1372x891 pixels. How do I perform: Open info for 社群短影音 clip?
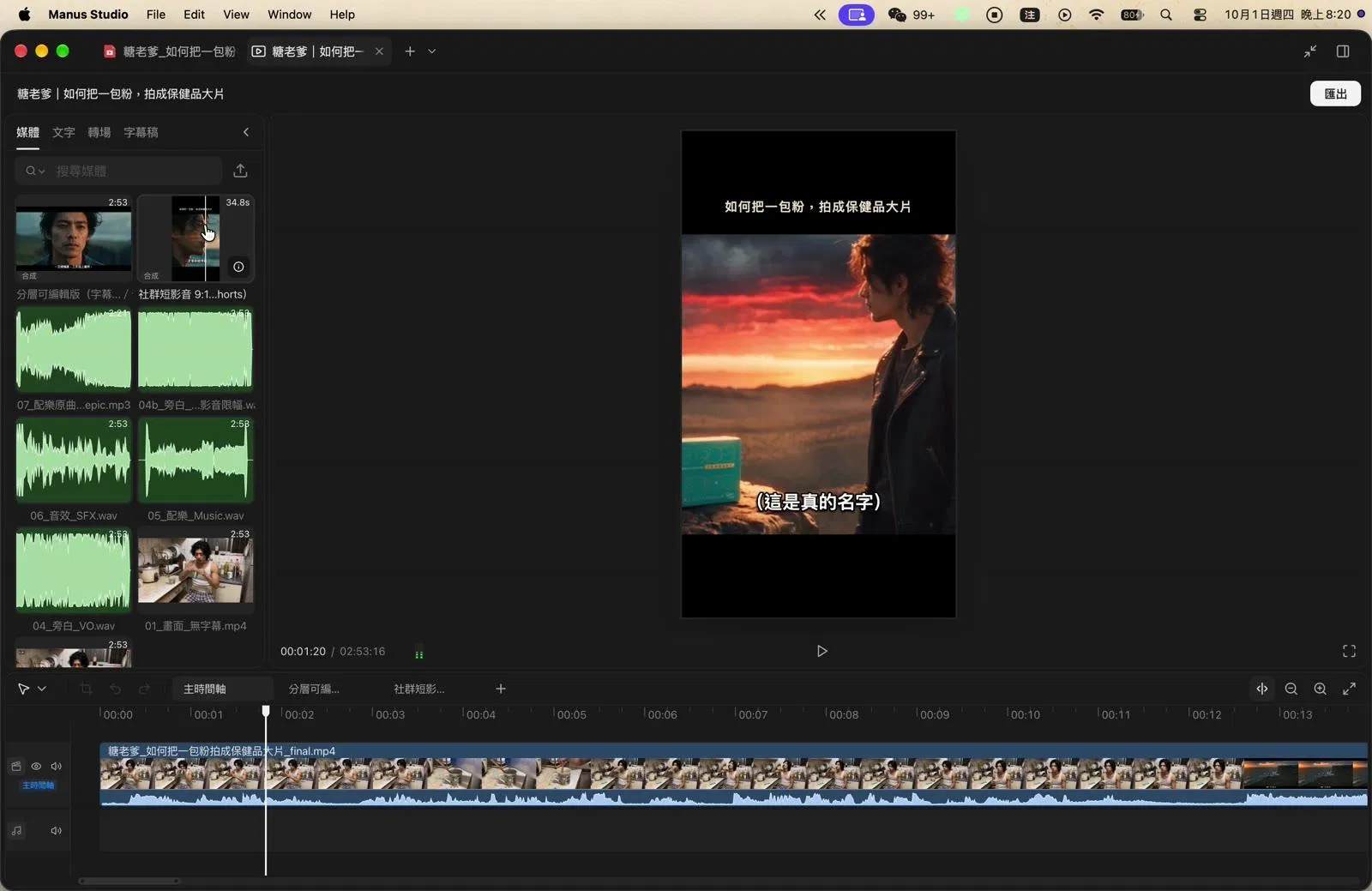[238, 267]
